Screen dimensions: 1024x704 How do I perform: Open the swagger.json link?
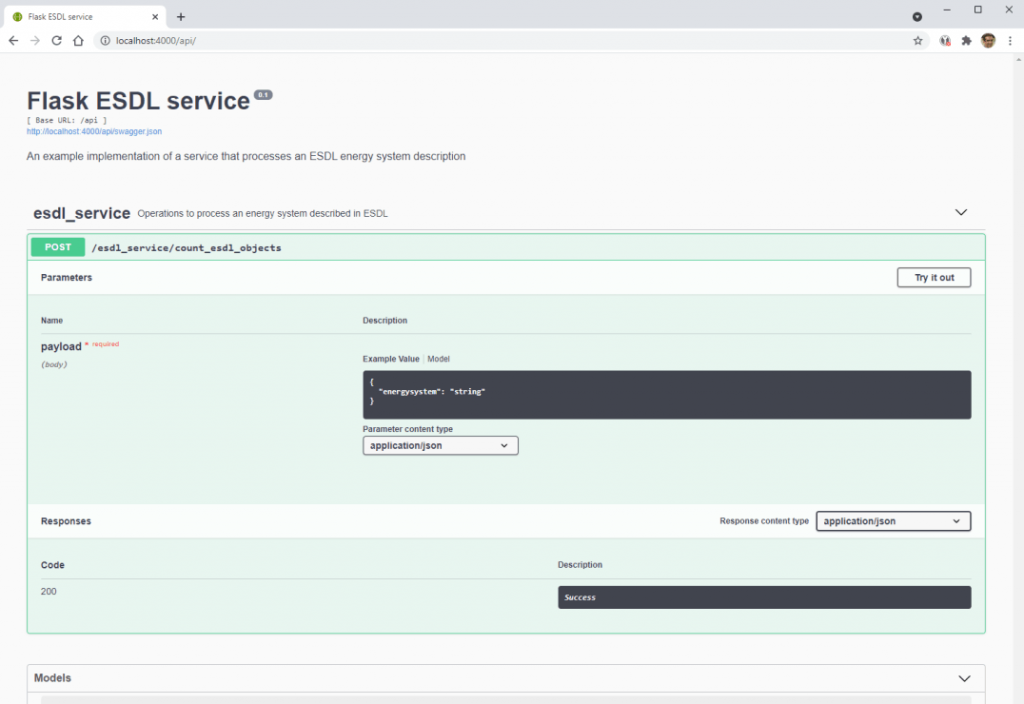(94, 131)
